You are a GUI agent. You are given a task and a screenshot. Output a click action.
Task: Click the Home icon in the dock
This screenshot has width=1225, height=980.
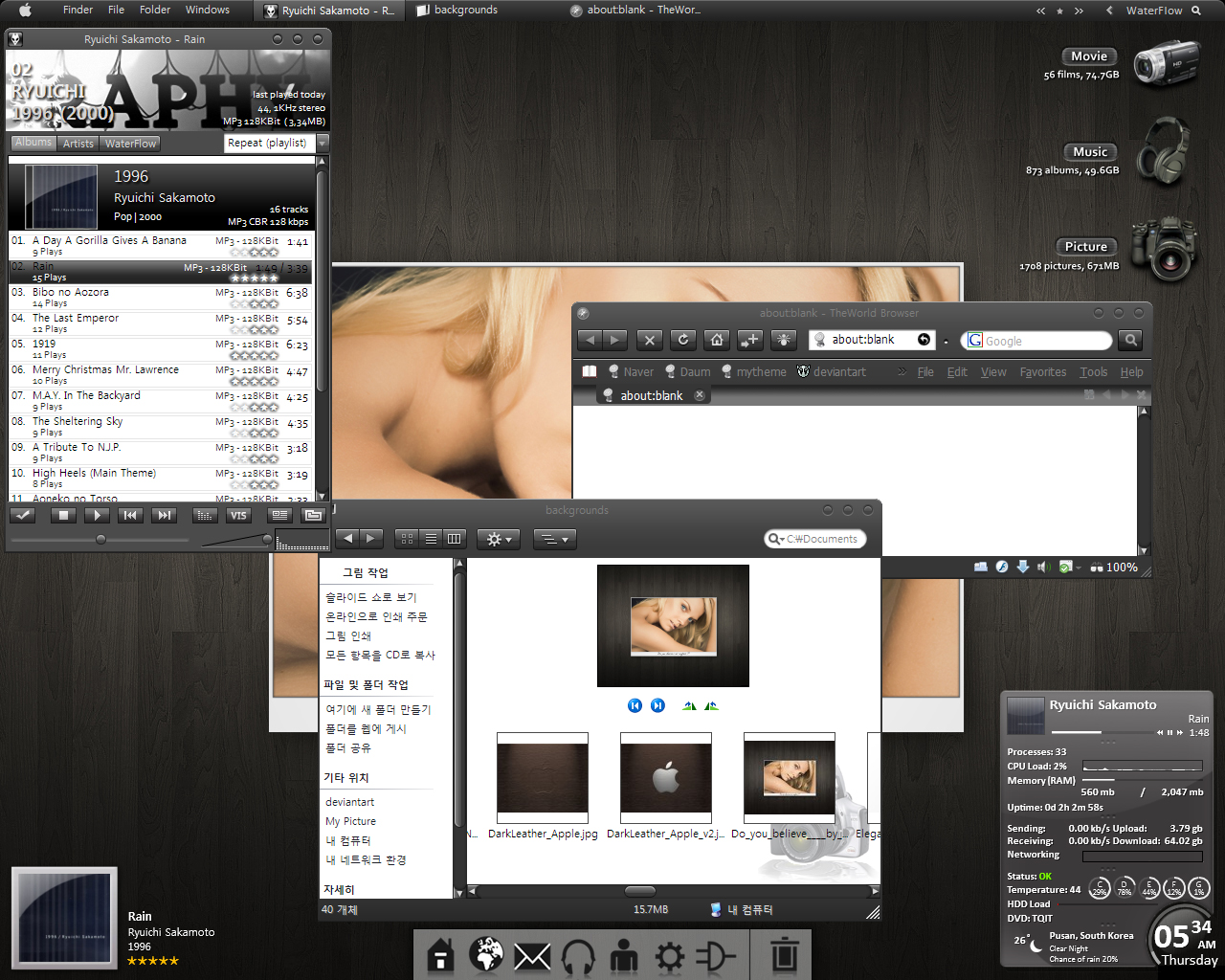tap(440, 956)
